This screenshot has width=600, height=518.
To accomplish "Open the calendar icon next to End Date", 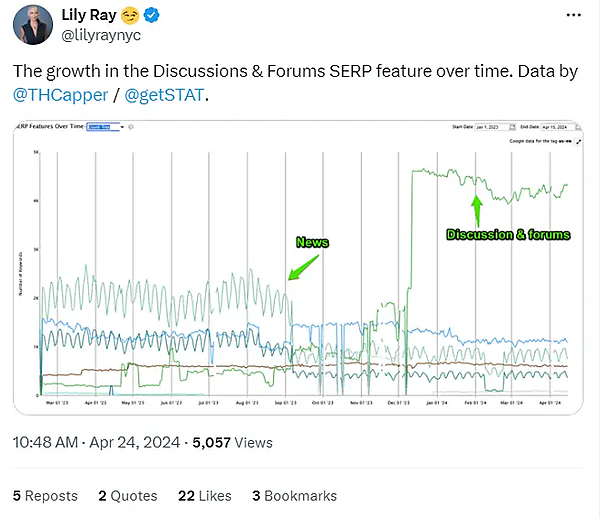I will 578,127.
